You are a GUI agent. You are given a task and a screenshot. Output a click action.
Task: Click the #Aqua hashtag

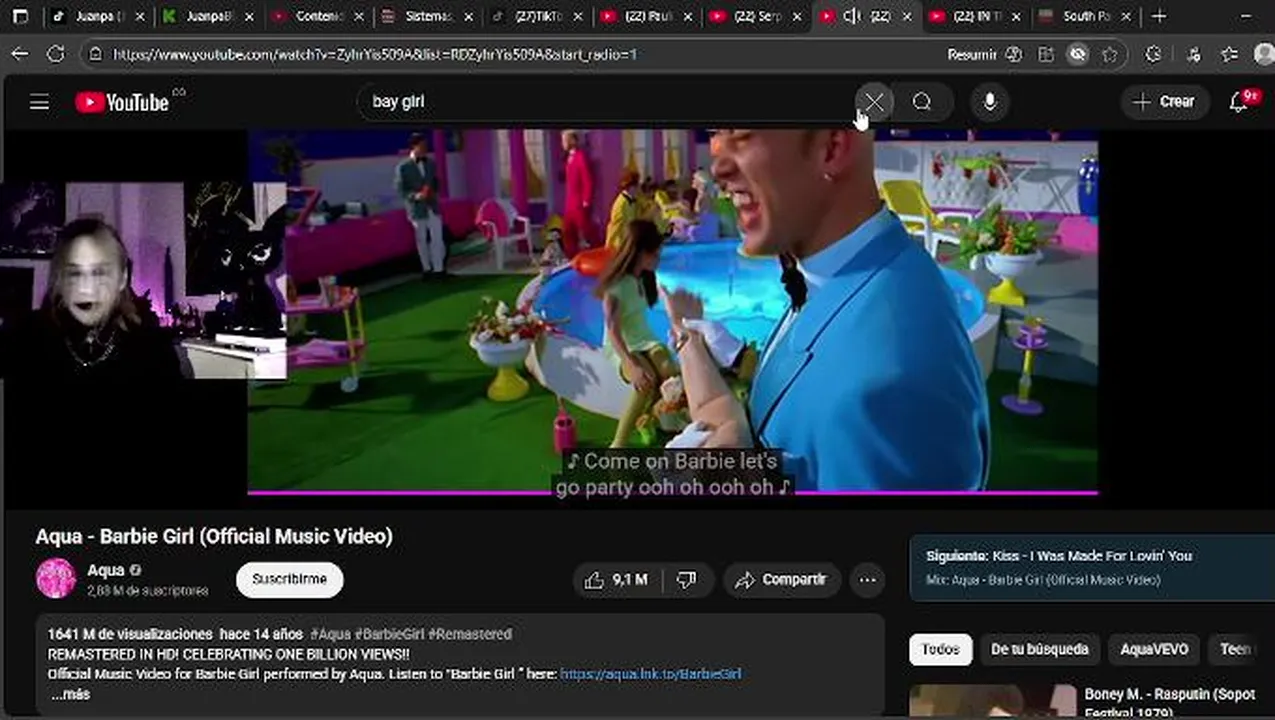[x=330, y=634]
